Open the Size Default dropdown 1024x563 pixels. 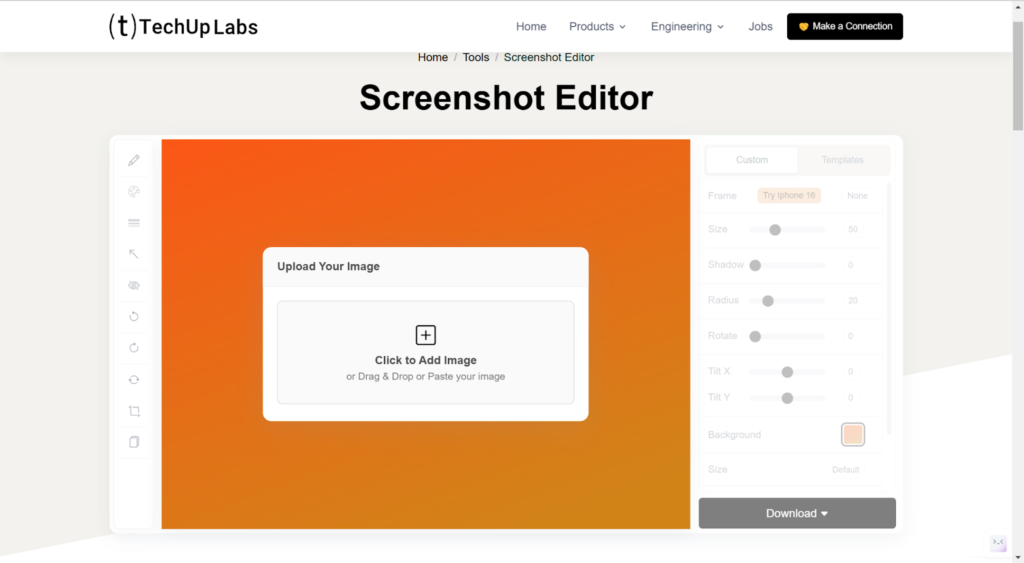(x=846, y=470)
